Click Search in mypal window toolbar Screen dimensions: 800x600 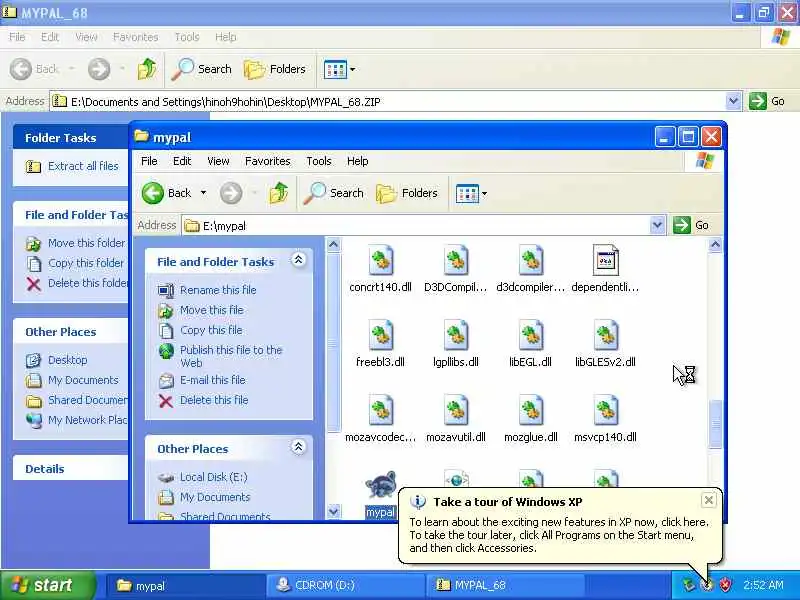click(x=334, y=193)
